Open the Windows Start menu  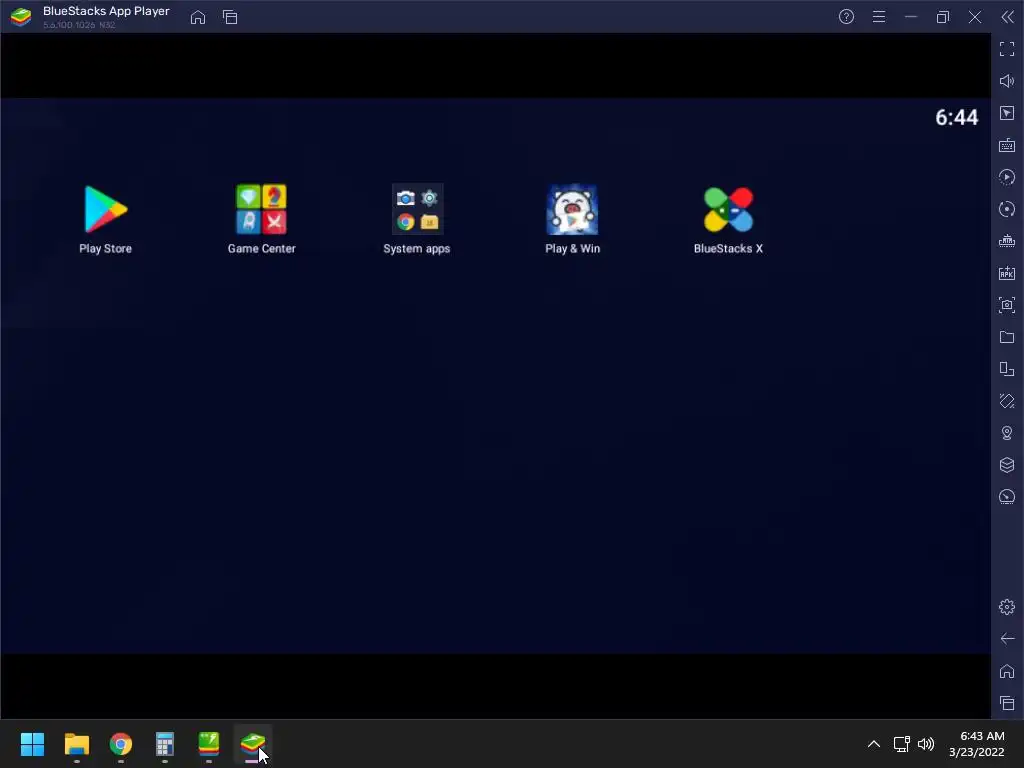(32, 744)
